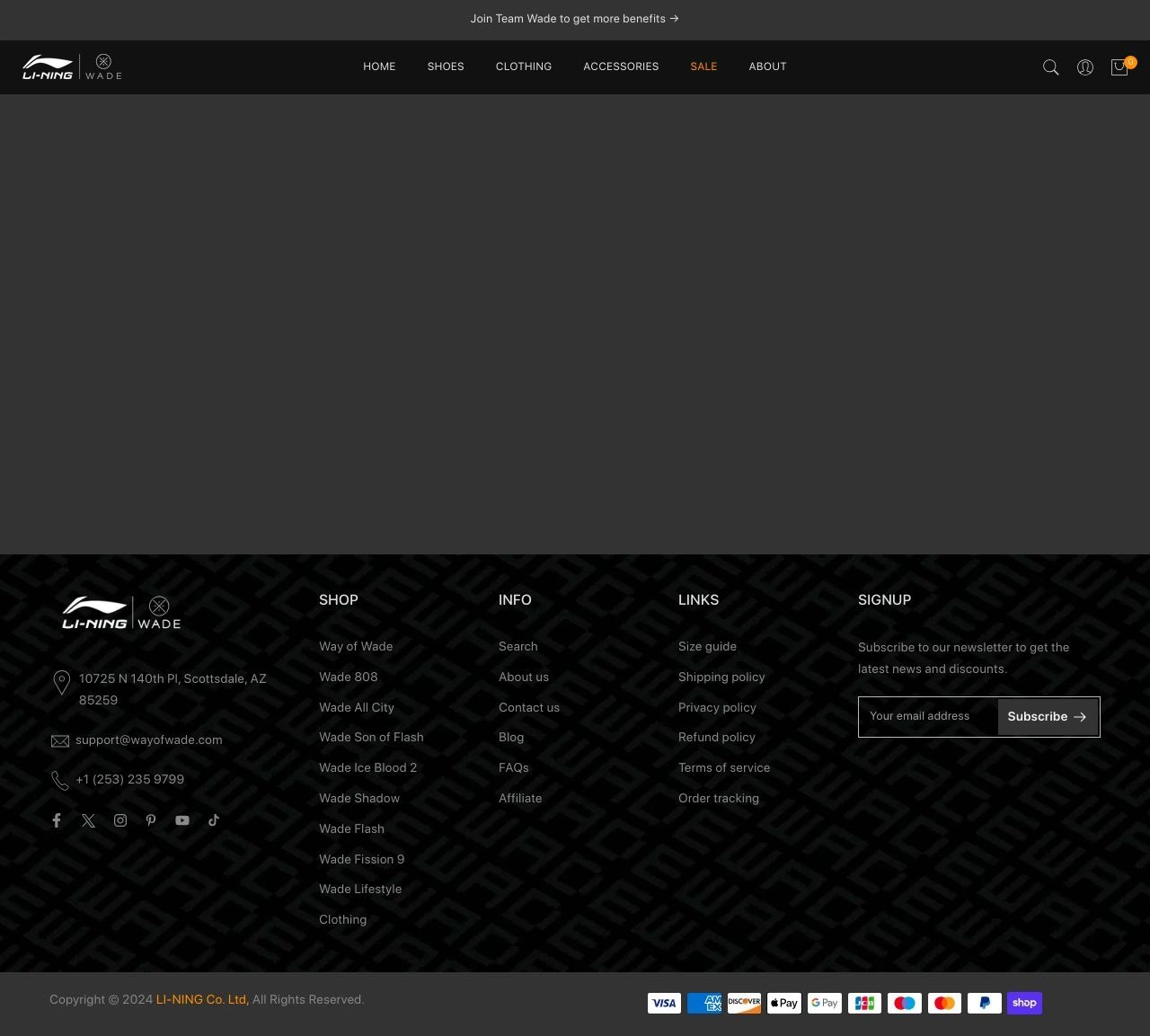Open the Wade Lifestyle link
The height and width of the screenshot is (1036, 1150).
tap(360, 890)
